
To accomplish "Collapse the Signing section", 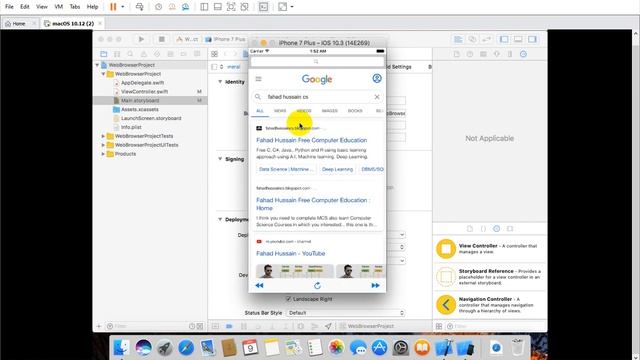I will 220,159.
